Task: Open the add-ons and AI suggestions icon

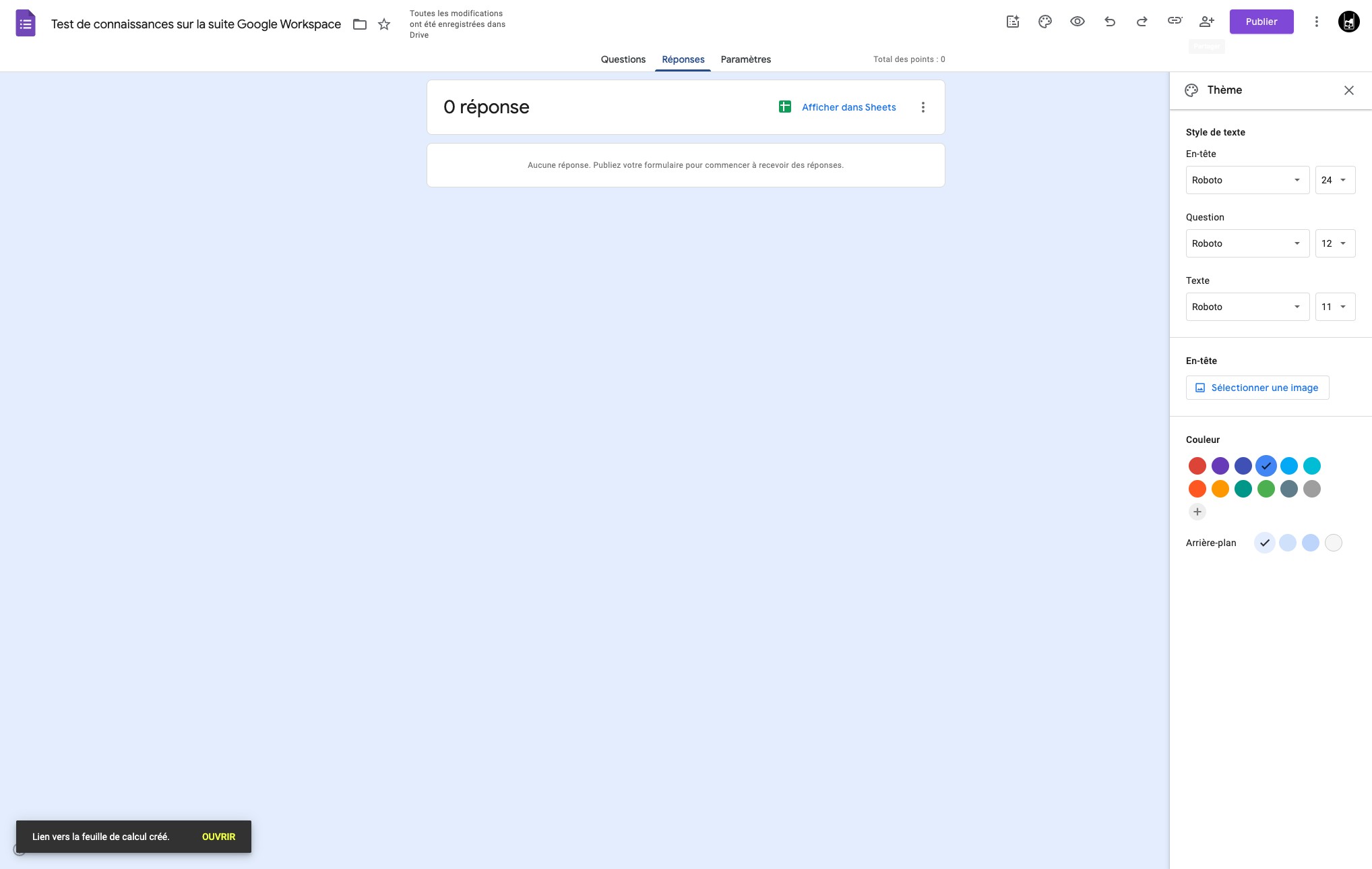Action: tap(1013, 22)
